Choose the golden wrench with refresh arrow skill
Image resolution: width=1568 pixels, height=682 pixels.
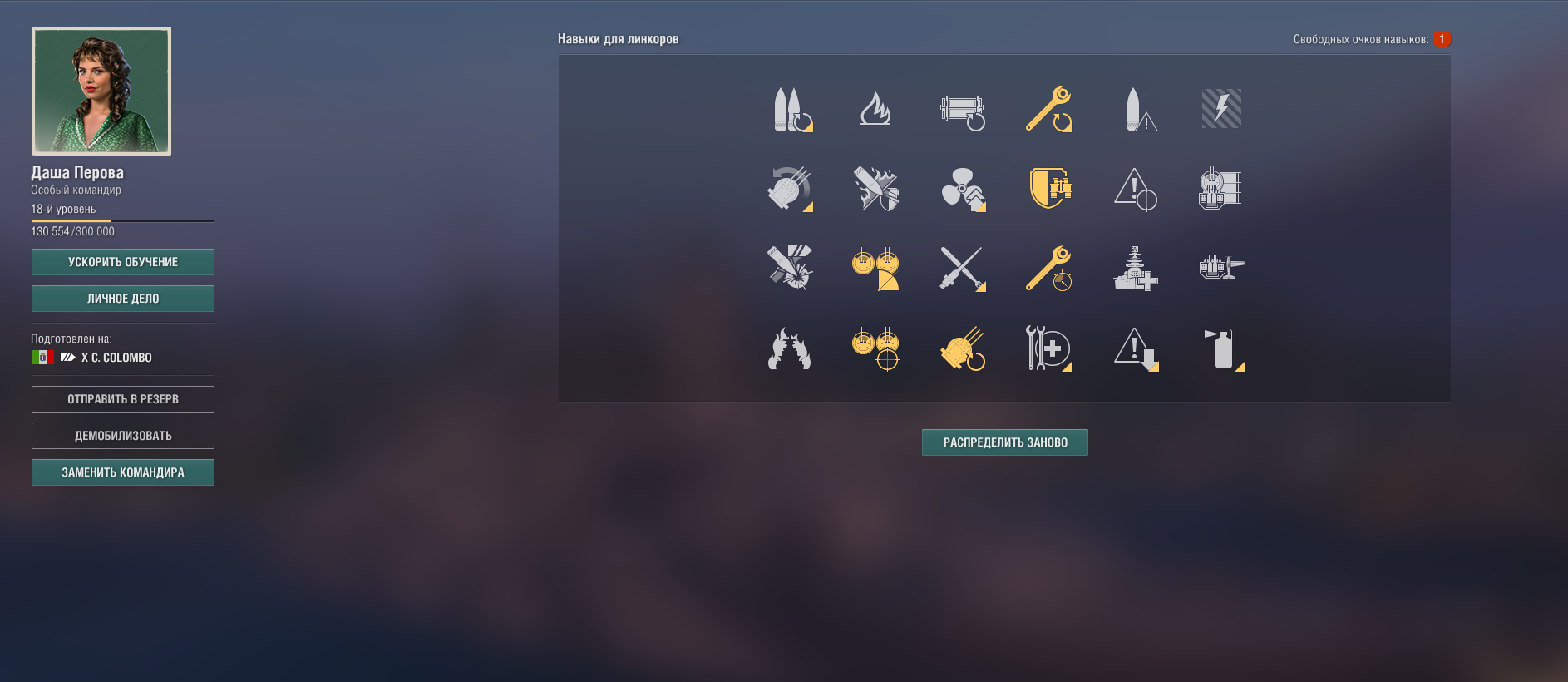click(x=1049, y=109)
